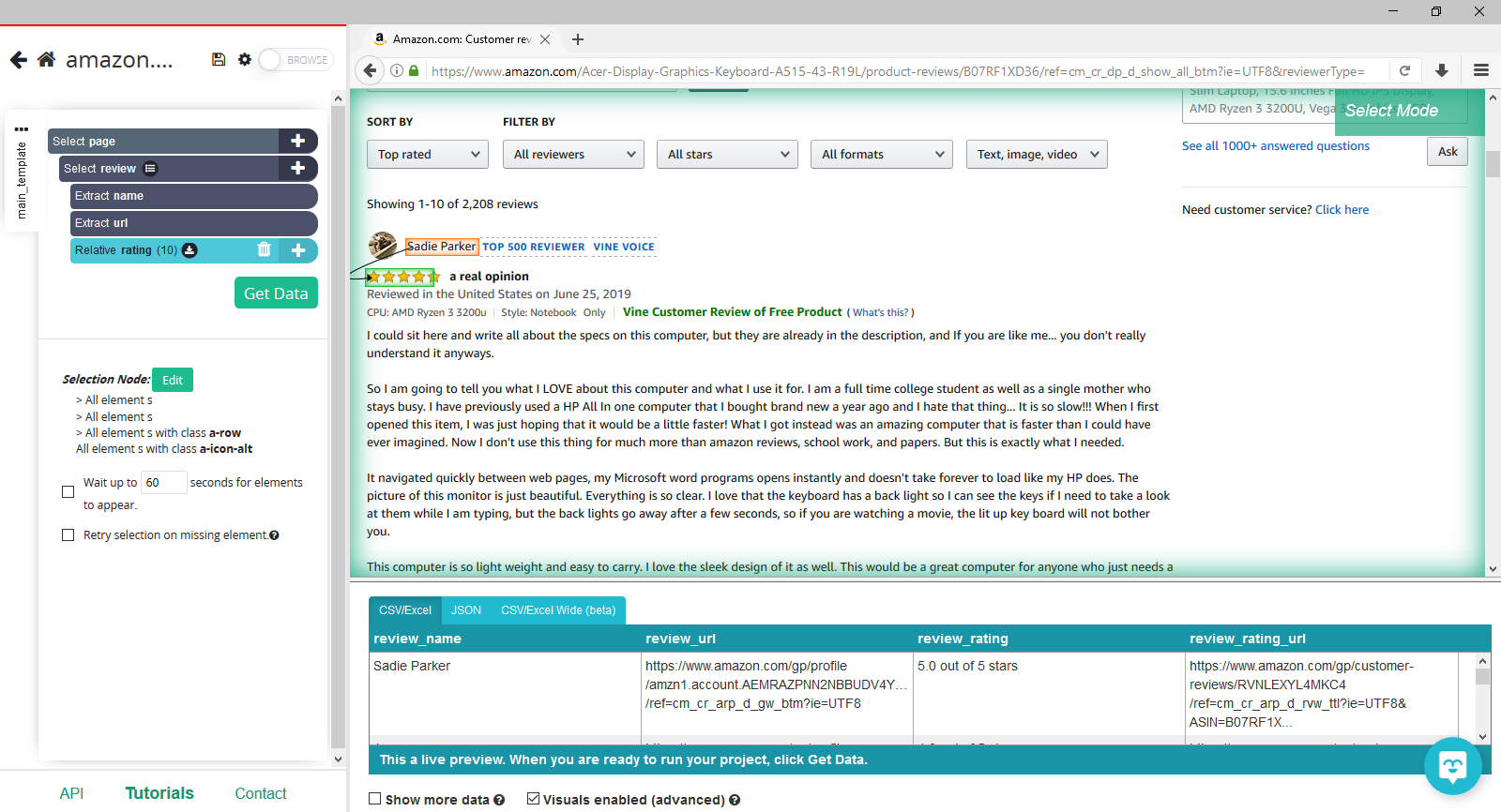Add a command under Relative rating with plus

point(298,250)
